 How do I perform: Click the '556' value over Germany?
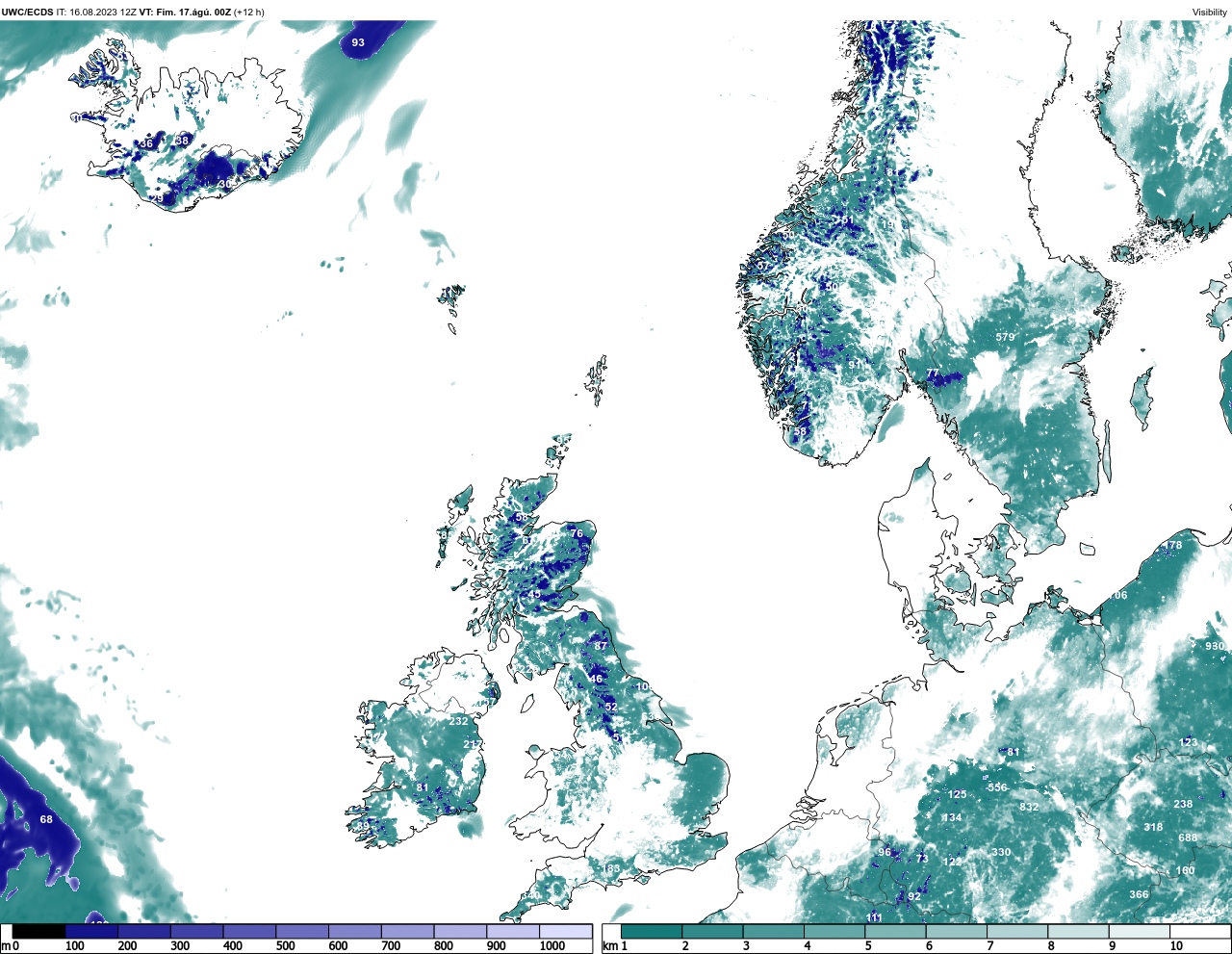click(997, 787)
